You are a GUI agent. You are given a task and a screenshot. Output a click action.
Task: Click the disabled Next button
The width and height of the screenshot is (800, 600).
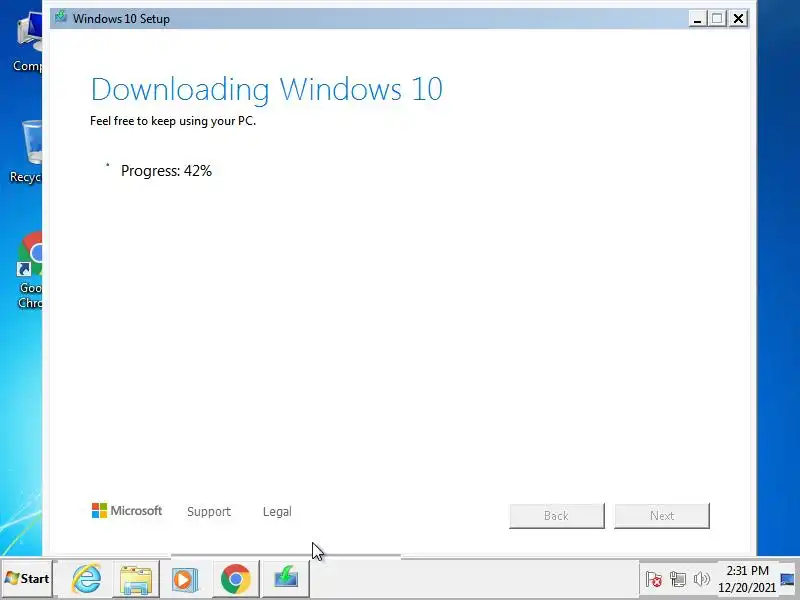(662, 515)
